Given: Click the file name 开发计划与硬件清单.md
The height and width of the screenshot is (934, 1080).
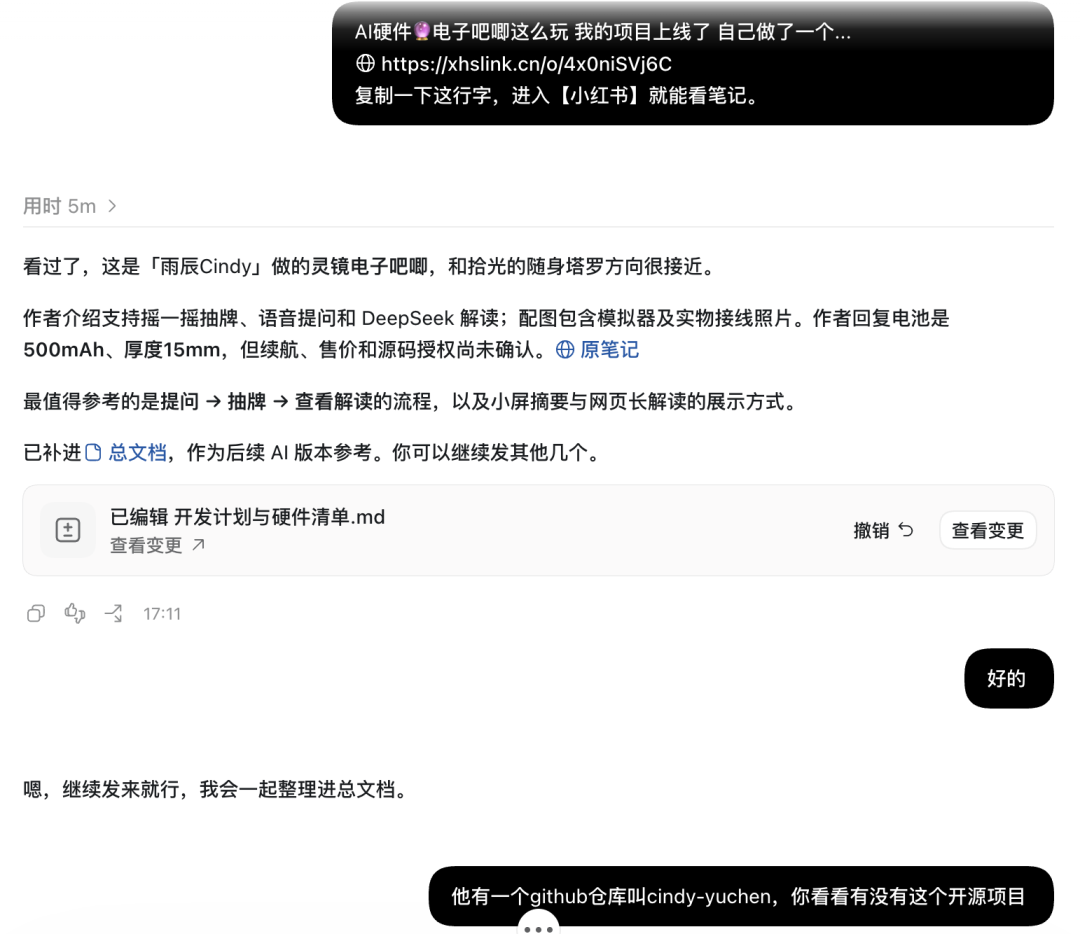Looking at the screenshot, I should tap(279, 517).
